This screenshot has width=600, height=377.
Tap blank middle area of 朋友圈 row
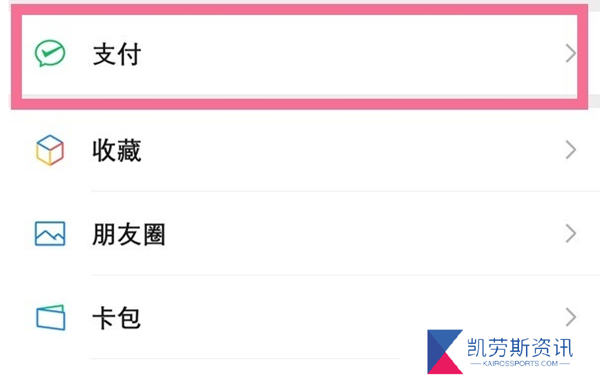(344, 233)
